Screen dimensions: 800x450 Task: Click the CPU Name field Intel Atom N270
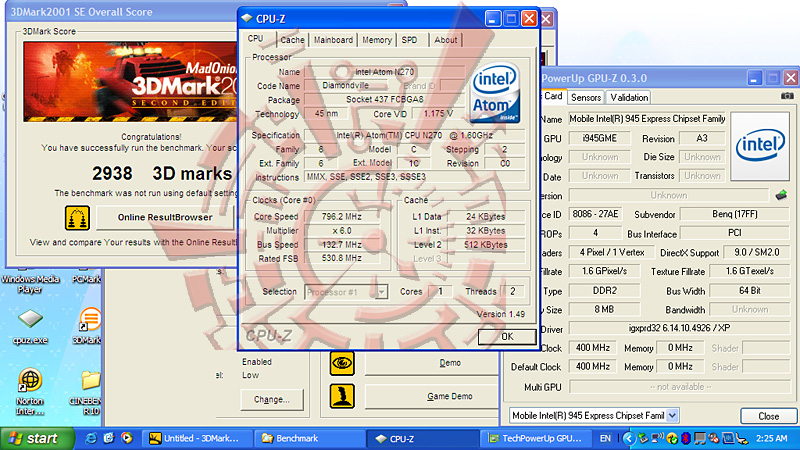pos(385,72)
